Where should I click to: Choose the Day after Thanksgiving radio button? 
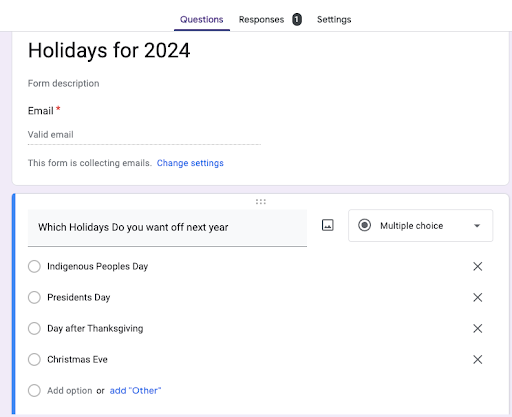coord(34,328)
